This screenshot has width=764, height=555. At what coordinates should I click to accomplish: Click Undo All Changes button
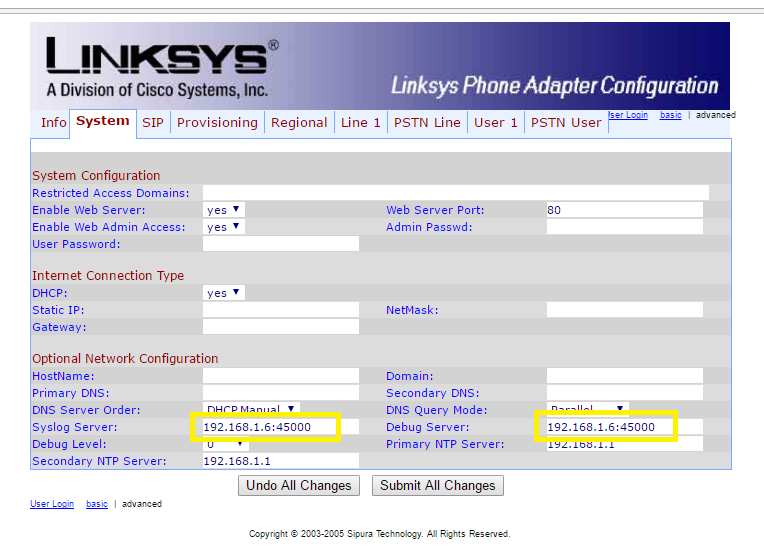point(299,485)
